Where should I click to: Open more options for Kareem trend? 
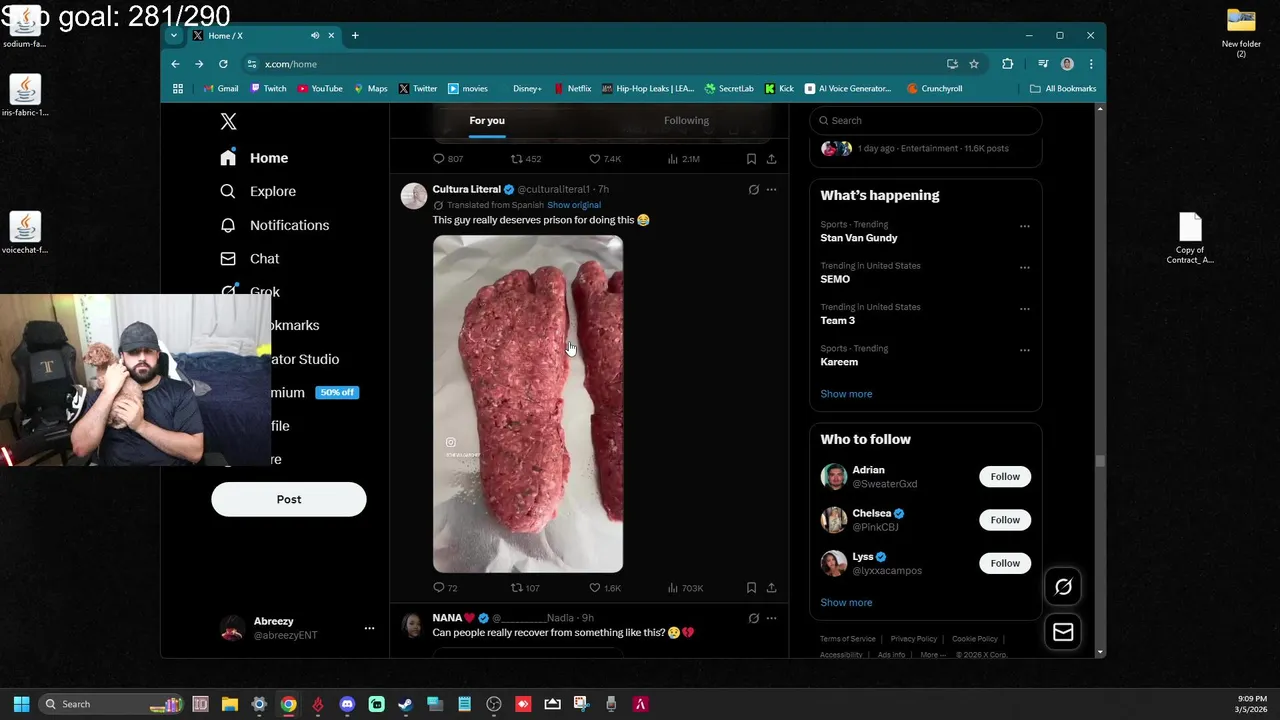1024,350
